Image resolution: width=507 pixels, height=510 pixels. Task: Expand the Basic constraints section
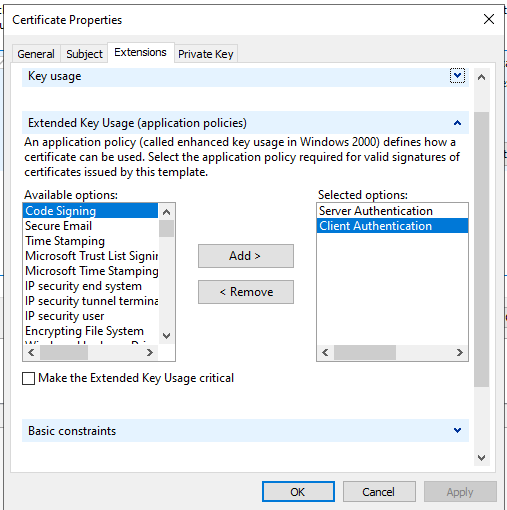(457, 430)
